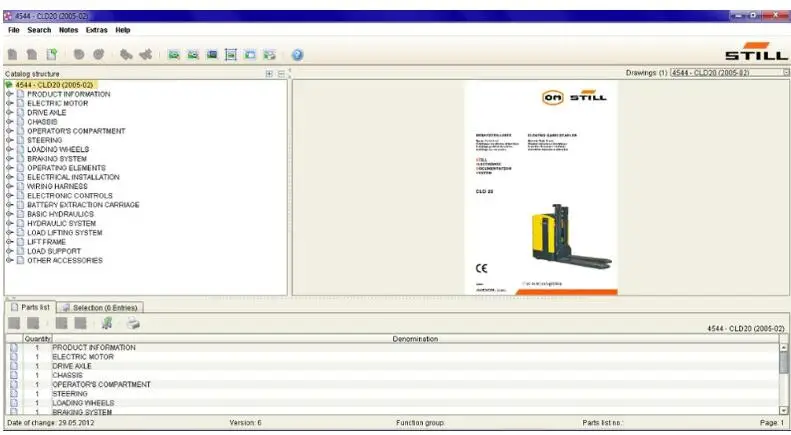This screenshot has height=435, width=791.
Task: Expand the PRODUCT INFORMATION tree node
Action: pos(10,94)
